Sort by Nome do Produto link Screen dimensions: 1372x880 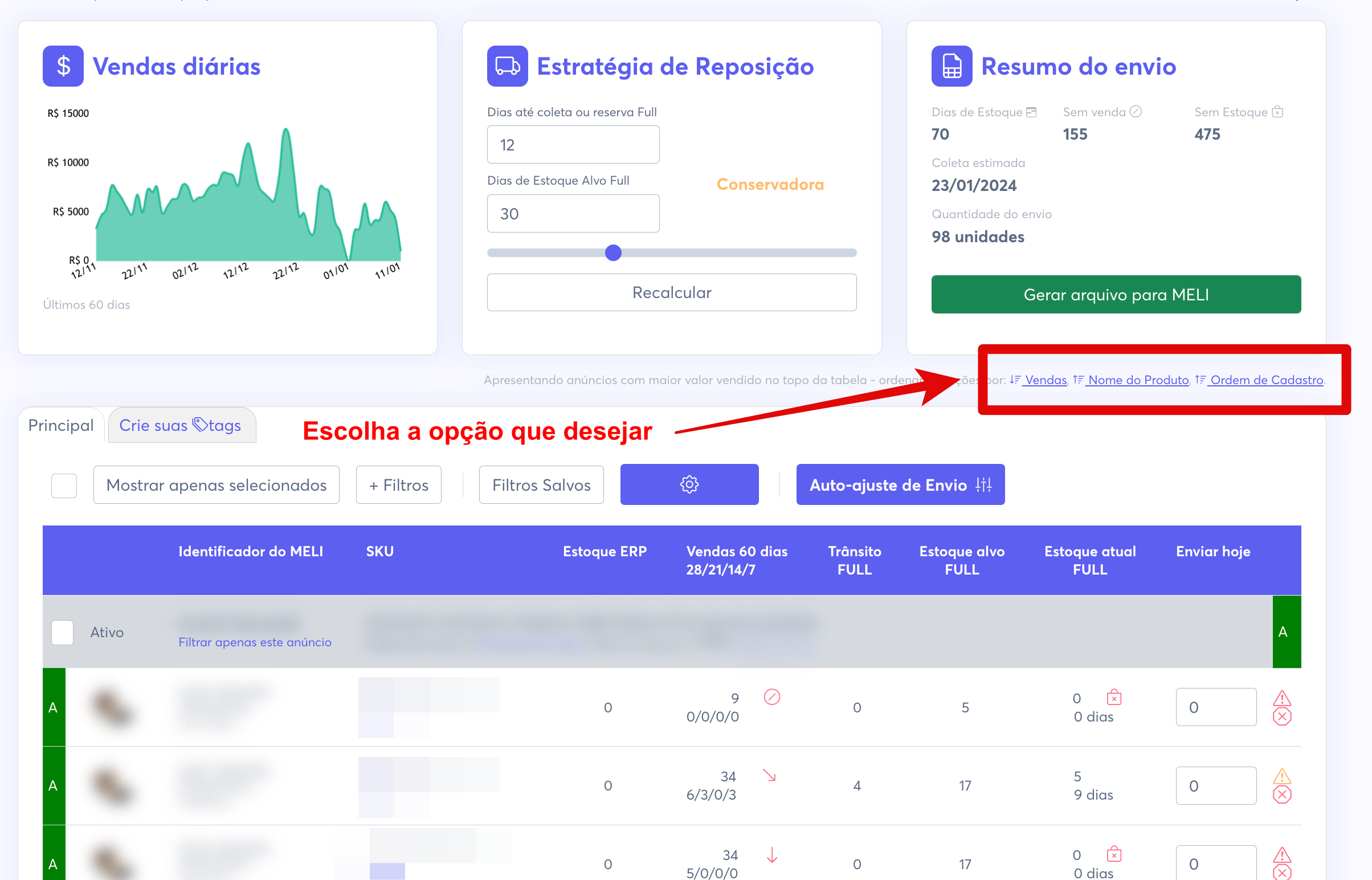click(1137, 380)
